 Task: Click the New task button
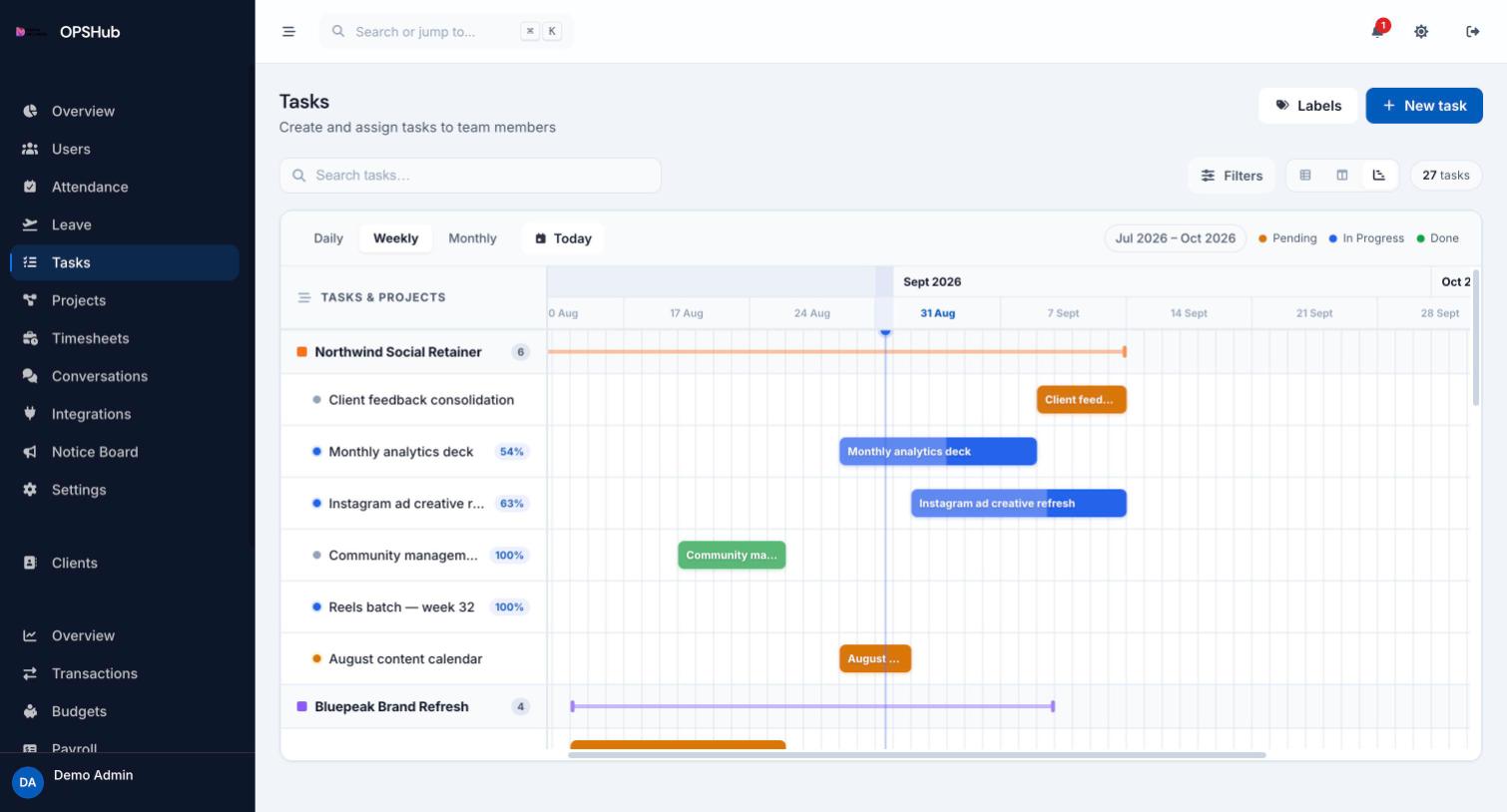(1424, 106)
